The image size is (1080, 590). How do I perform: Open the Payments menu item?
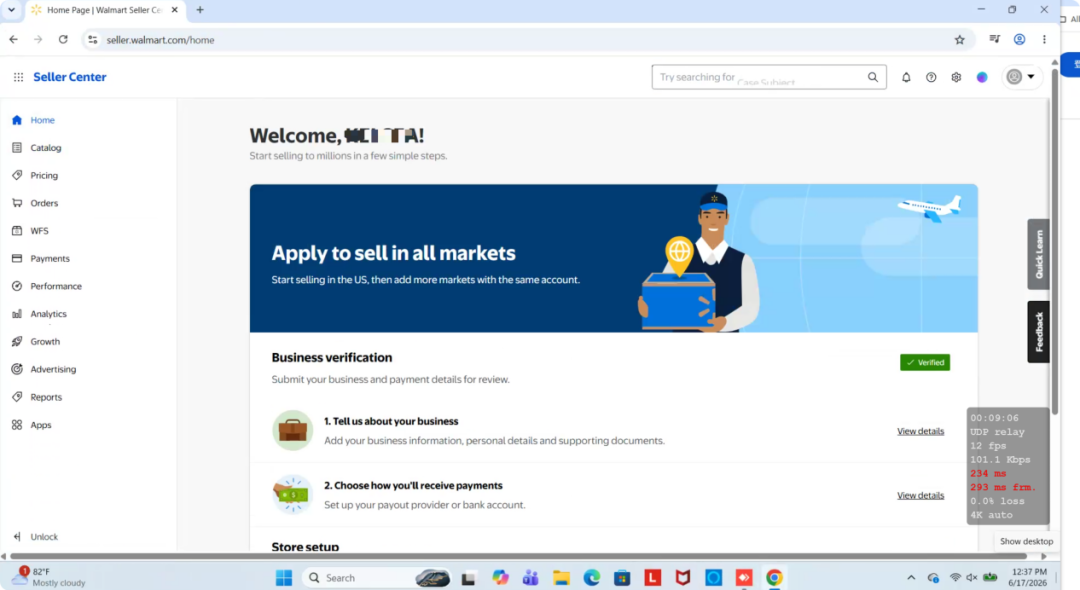[x=50, y=258]
